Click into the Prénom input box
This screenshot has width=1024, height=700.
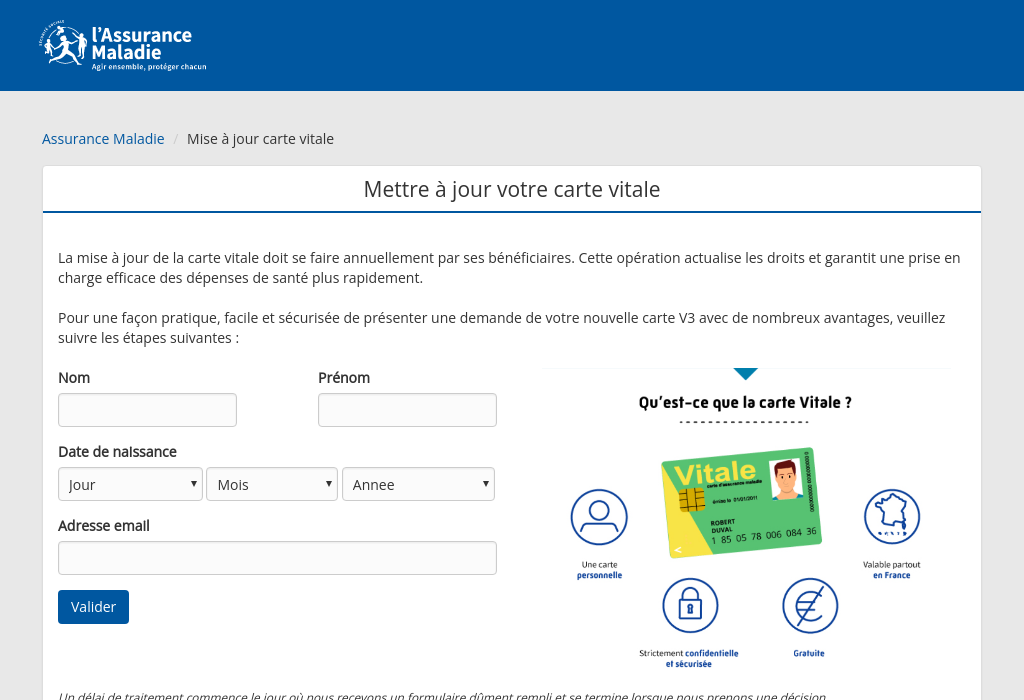[x=407, y=410]
